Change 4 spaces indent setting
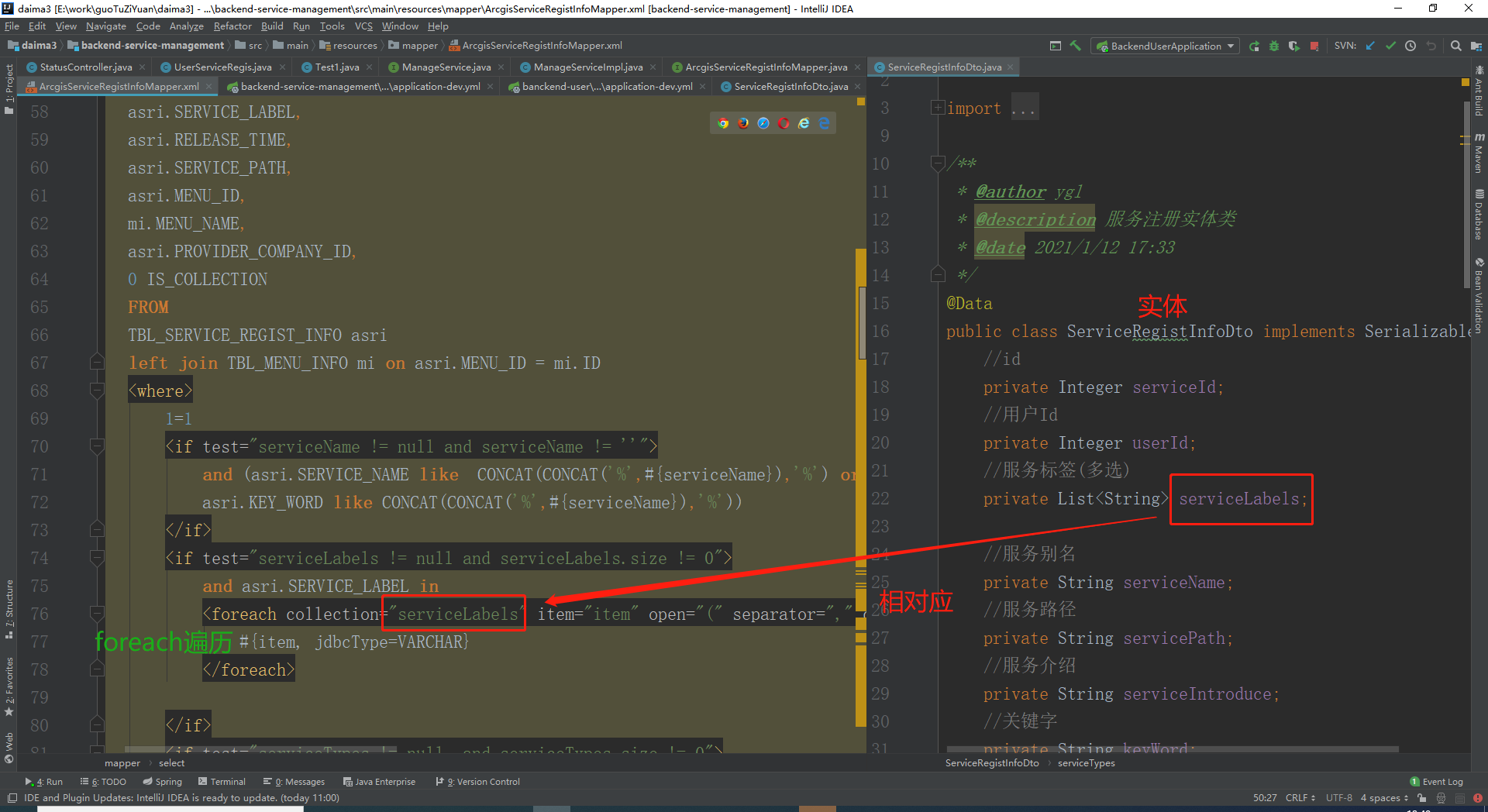Screen dimensions: 1488x812 pos(1384,798)
